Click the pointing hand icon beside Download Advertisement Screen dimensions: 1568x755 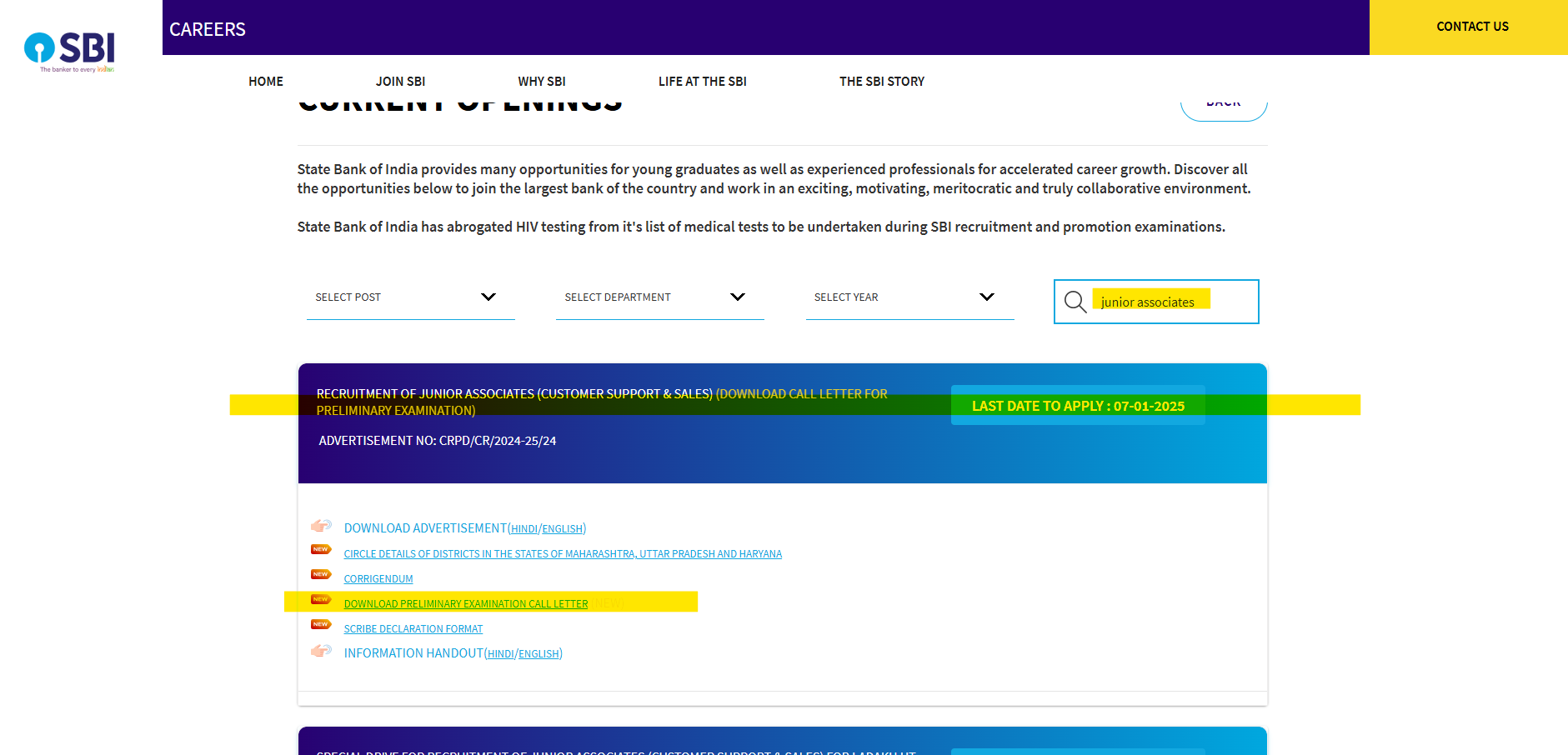coord(321,526)
